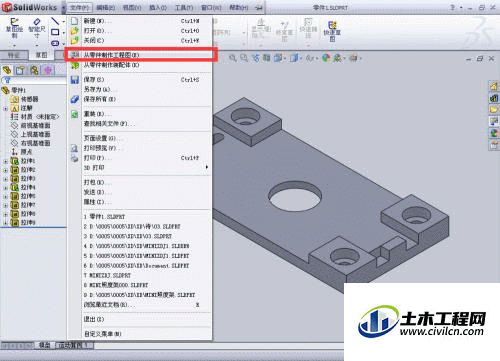Open the 插入 Insert menu
500x361 pixels.
(158, 7)
